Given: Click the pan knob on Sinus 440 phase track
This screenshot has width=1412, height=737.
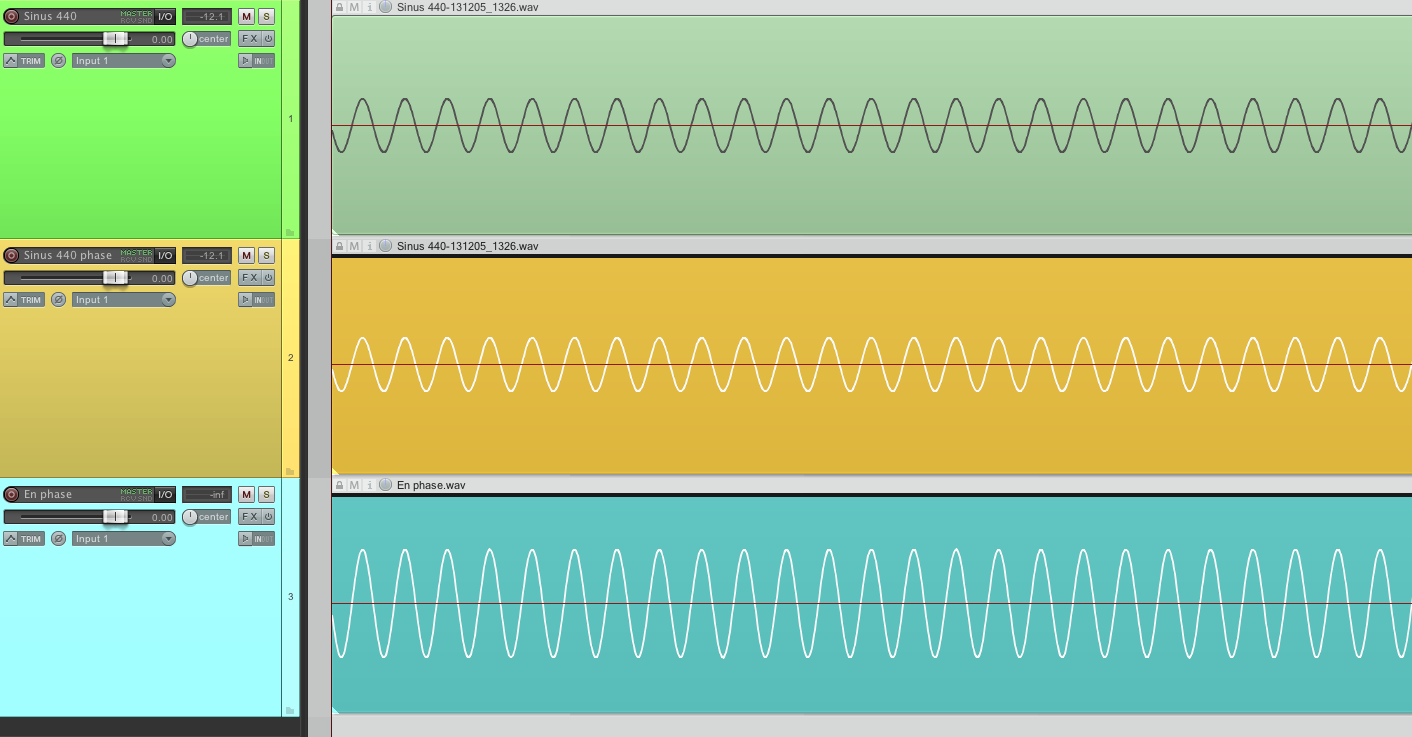Looking at the screenshot, I should coord(190,278).
